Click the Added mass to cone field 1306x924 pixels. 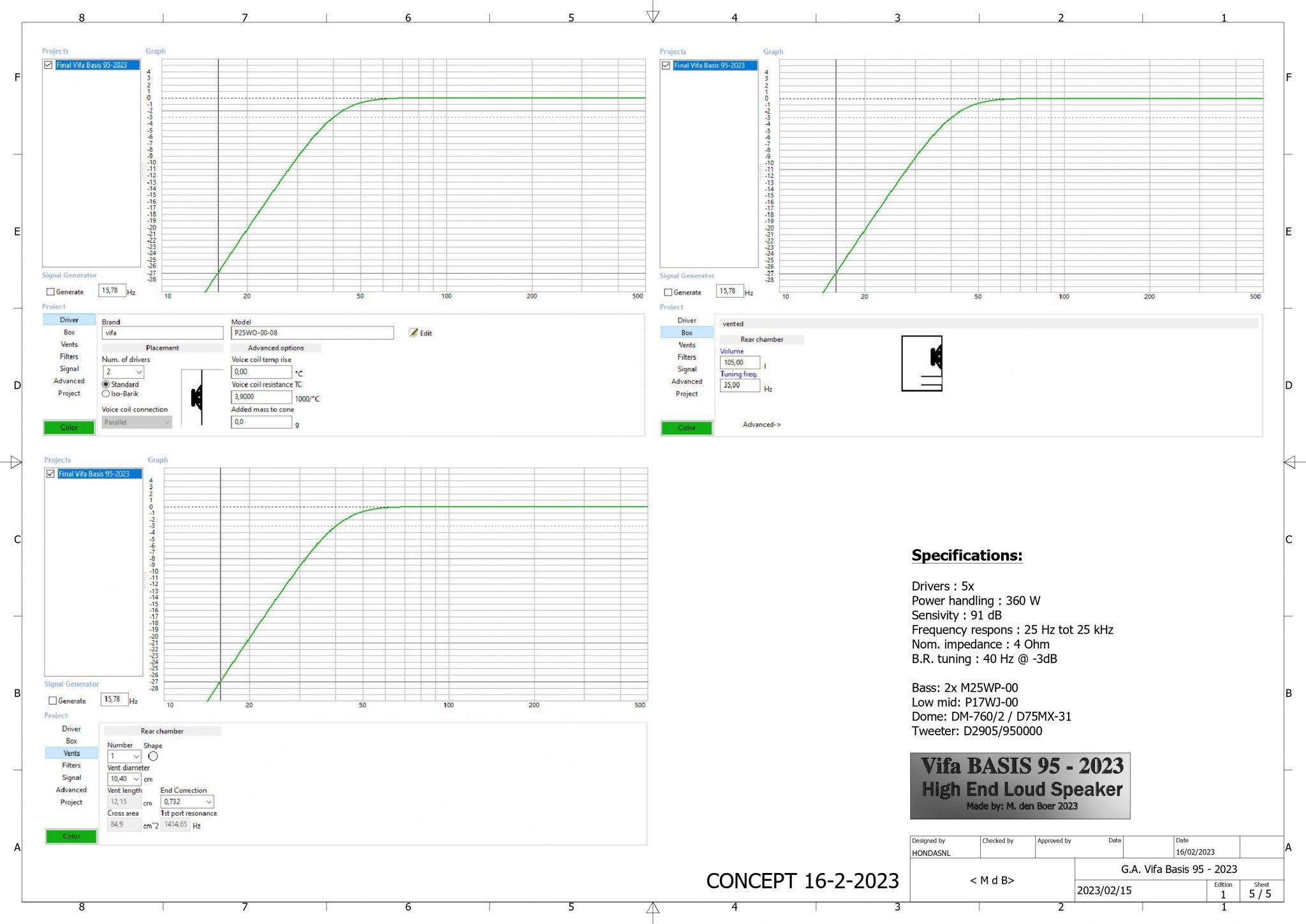pos(261,422)
